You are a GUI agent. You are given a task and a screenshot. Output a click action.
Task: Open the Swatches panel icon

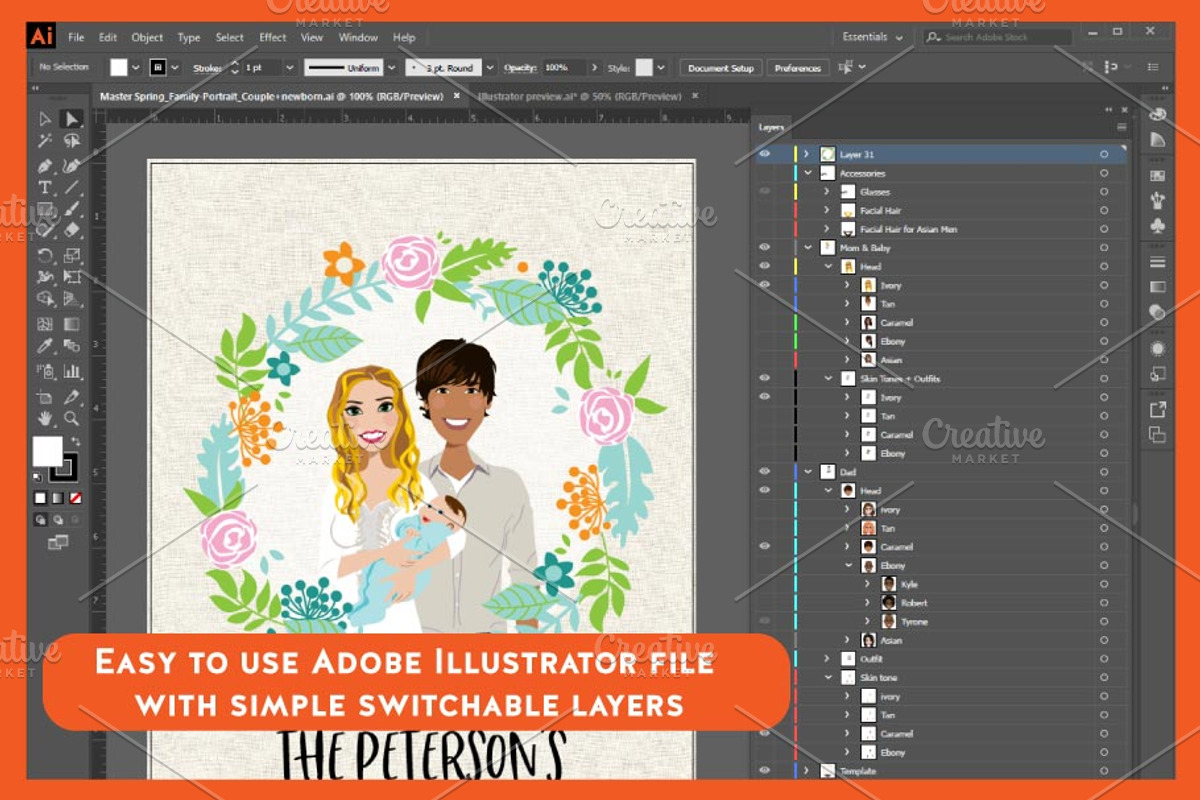(1157, 176)
